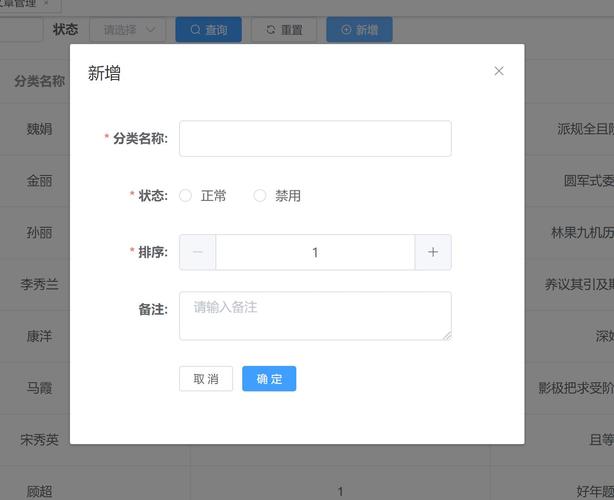Click the sort value 1 in 顾超 row

(340, 491)
